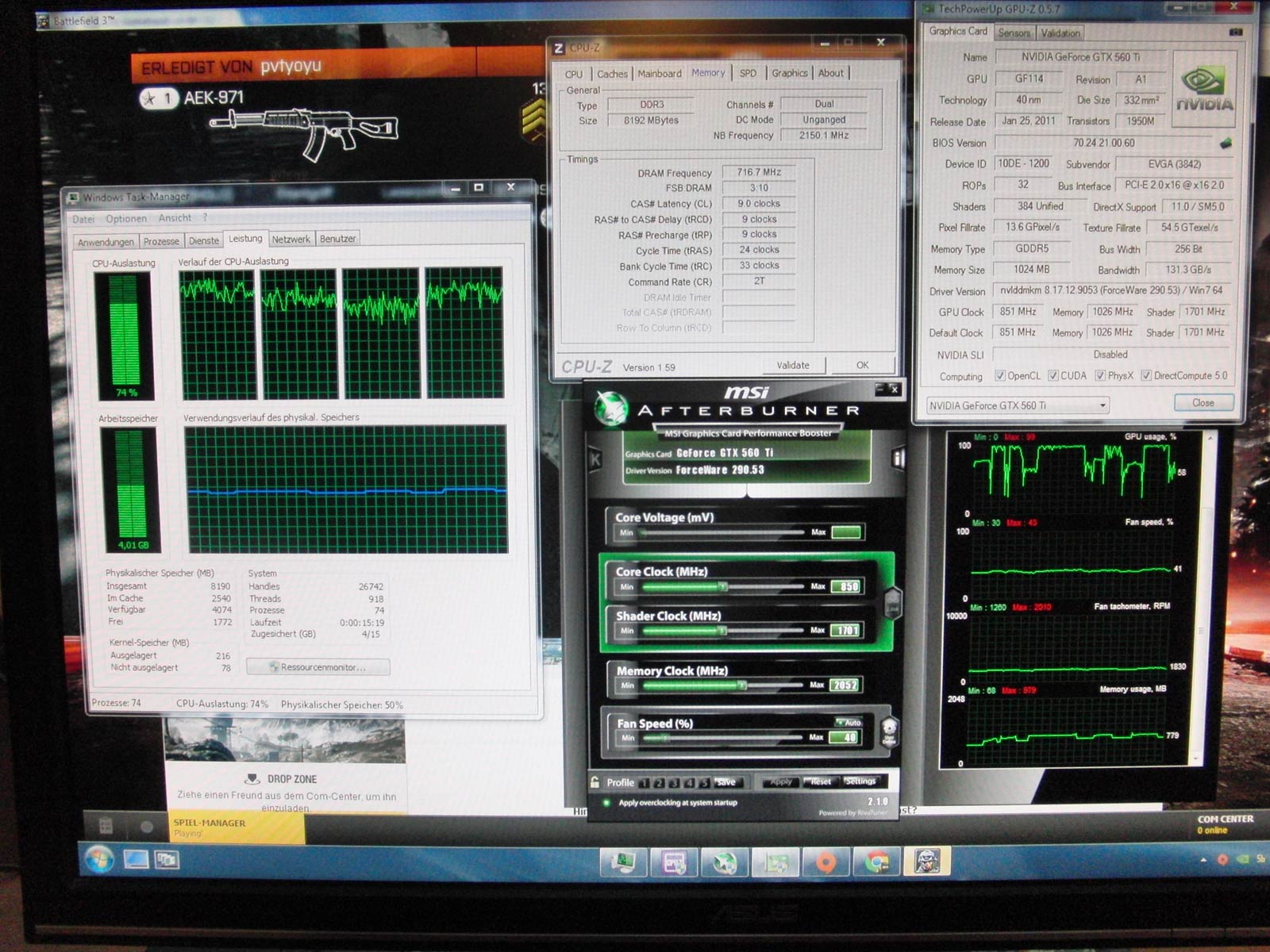Open Kombustor via the K button in Afterburner
This screenshot has width=1270, height=952.
[595, 459]
